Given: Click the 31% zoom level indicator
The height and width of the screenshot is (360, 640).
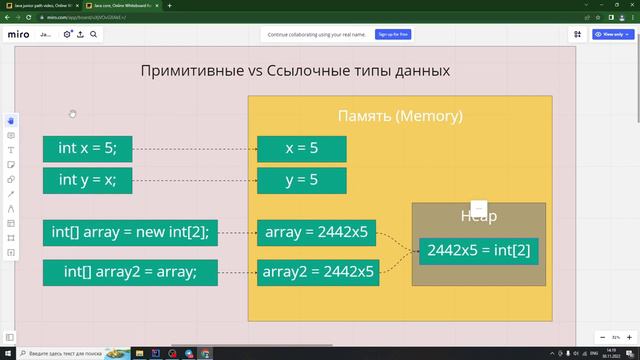Looking at the screenshot, I should pos(616,338).
